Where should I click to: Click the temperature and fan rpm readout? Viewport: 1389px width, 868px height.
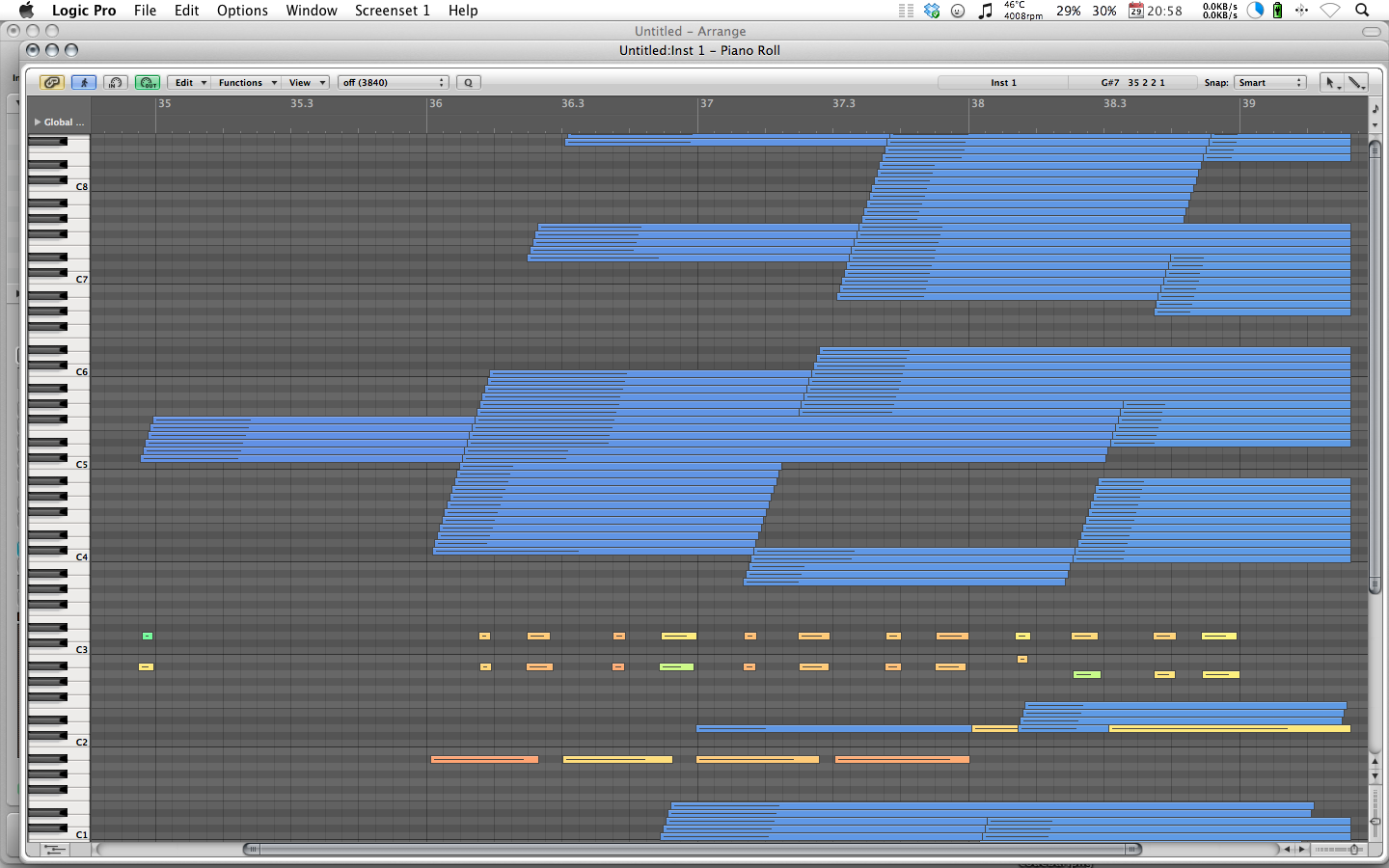(x=1022, y=11)
